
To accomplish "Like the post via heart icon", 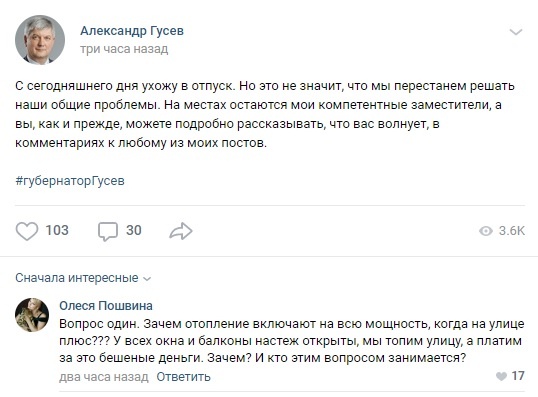I will (27, 231).
